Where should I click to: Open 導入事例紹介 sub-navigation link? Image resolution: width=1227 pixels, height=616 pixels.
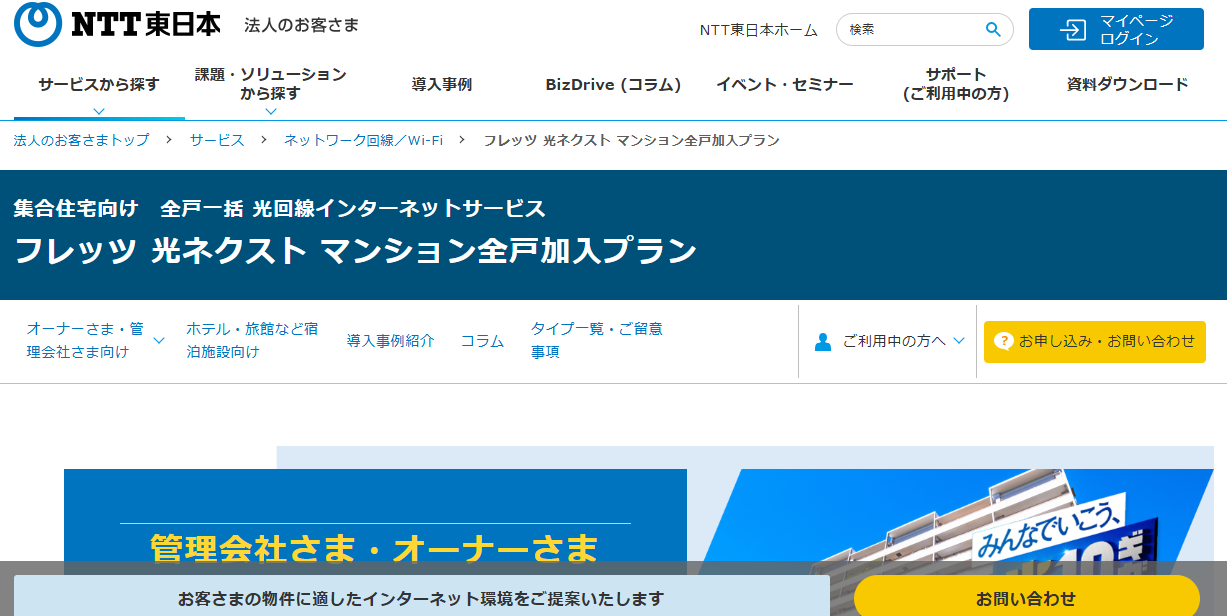(391, 341)
